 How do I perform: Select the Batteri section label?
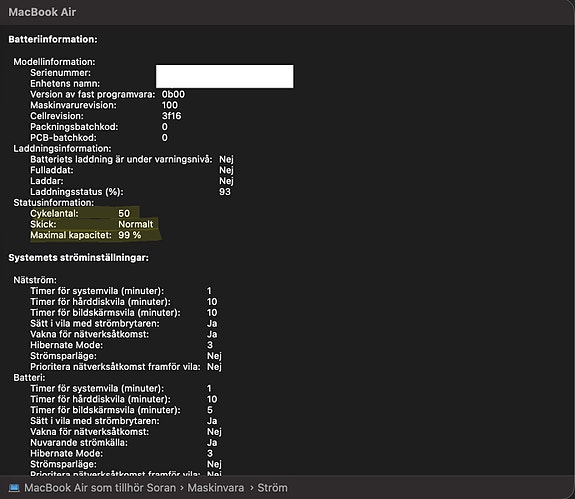coord(29,378)
